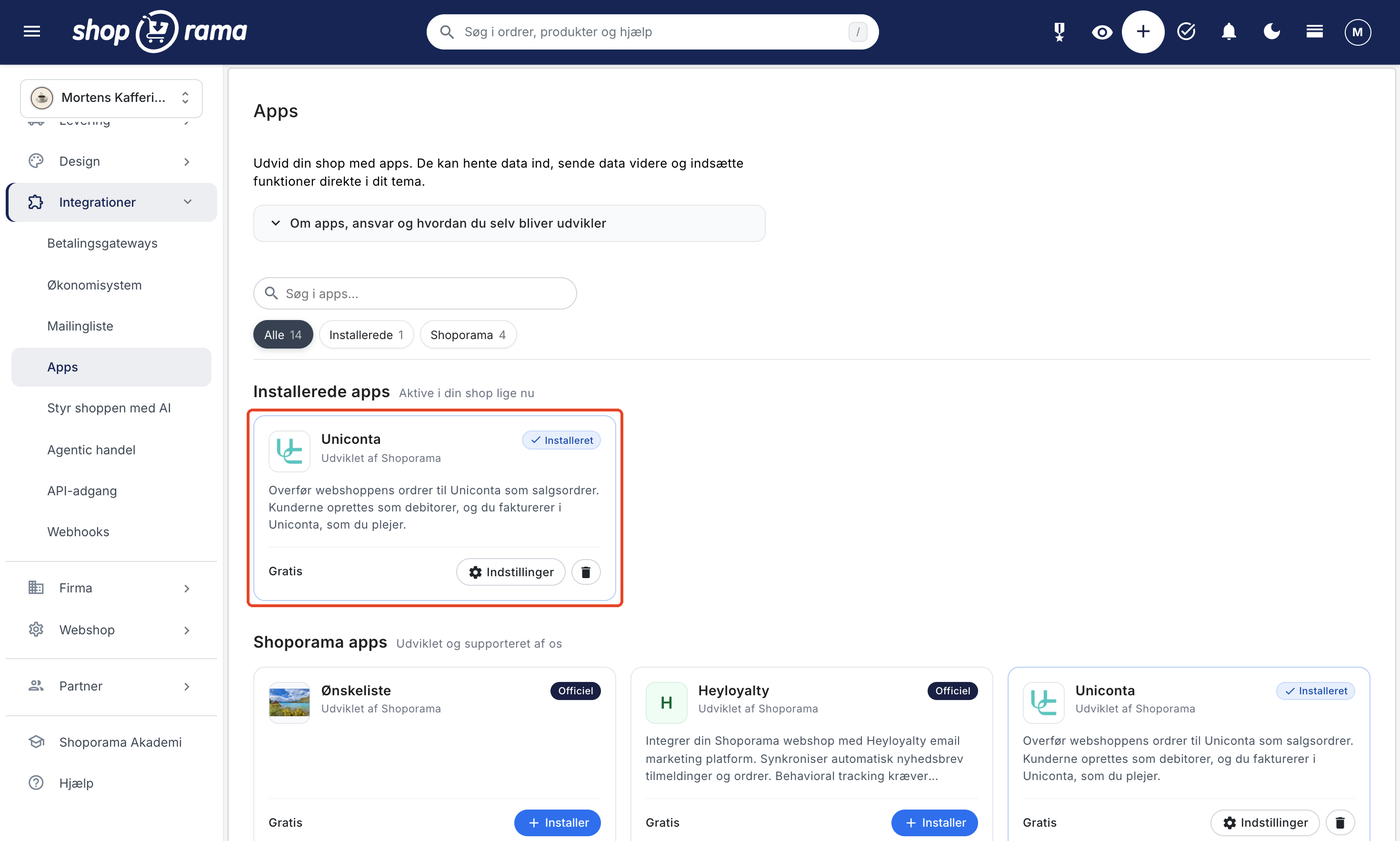This screenshot has height=841, width=1400.
Task: Click the Ønskeliste app thumbnail
Action: 290,702
